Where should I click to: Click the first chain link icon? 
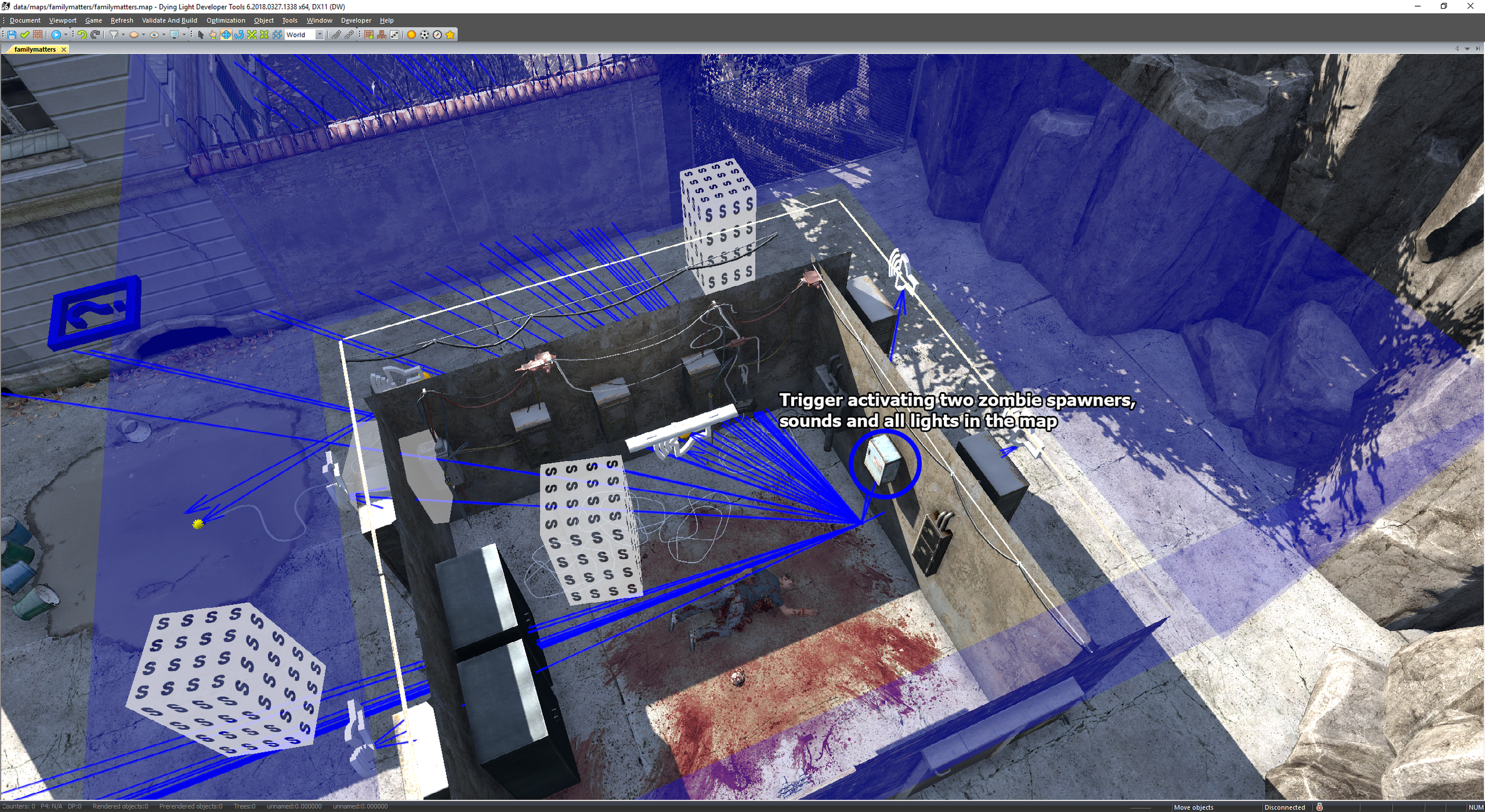(x=336, y=34)
